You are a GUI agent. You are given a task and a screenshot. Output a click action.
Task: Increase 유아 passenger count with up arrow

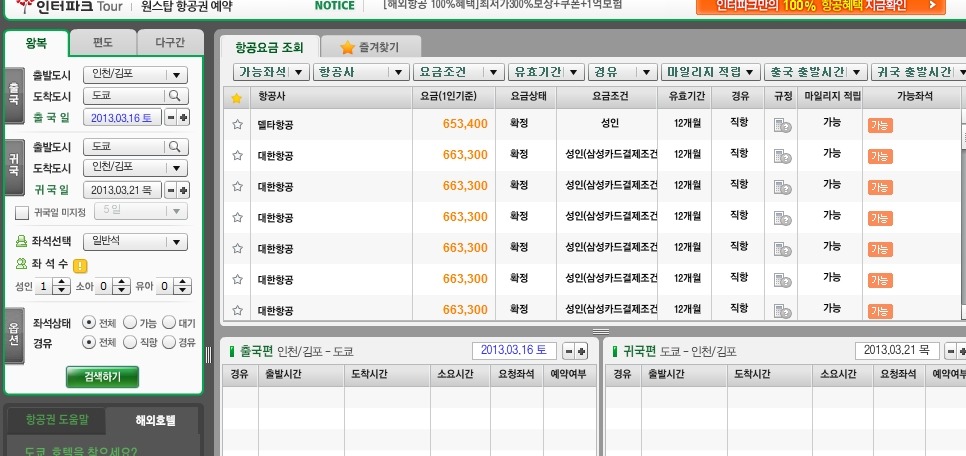click(x=182, y=282)
